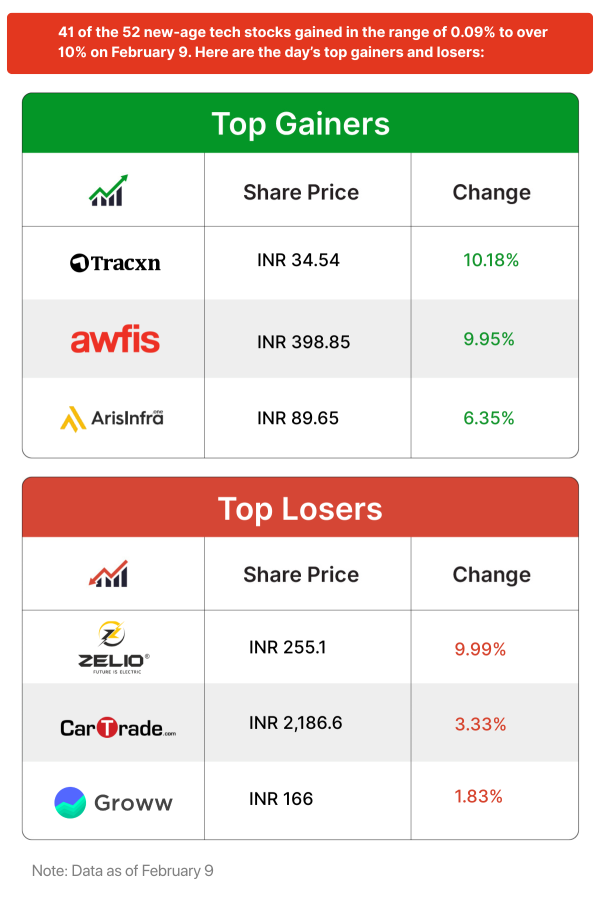This screenshot has height=906, width=600.
Task: Select the INR 2,186.6 share price
Action: (x=295, y=723)
